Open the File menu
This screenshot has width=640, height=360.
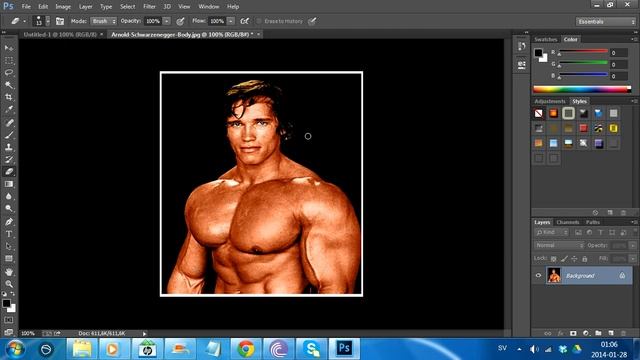(x=26, y=7)
